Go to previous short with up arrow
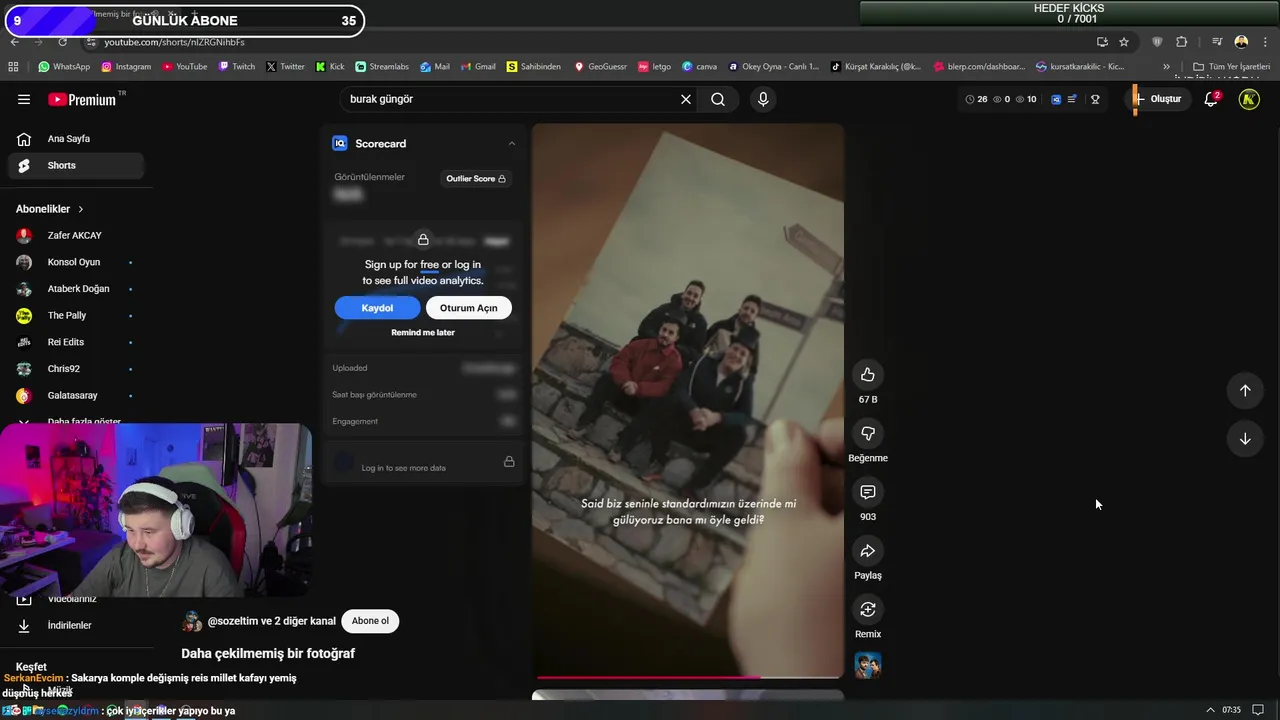Viewport: 1280px width, 720px height. pos(1245,391)
